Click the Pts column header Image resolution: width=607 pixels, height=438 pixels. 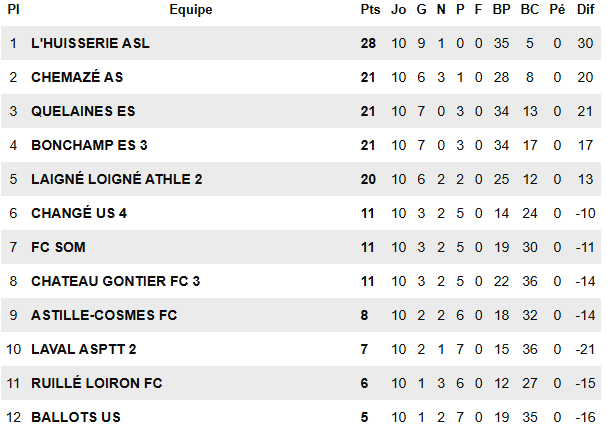[x=369, y=9]
